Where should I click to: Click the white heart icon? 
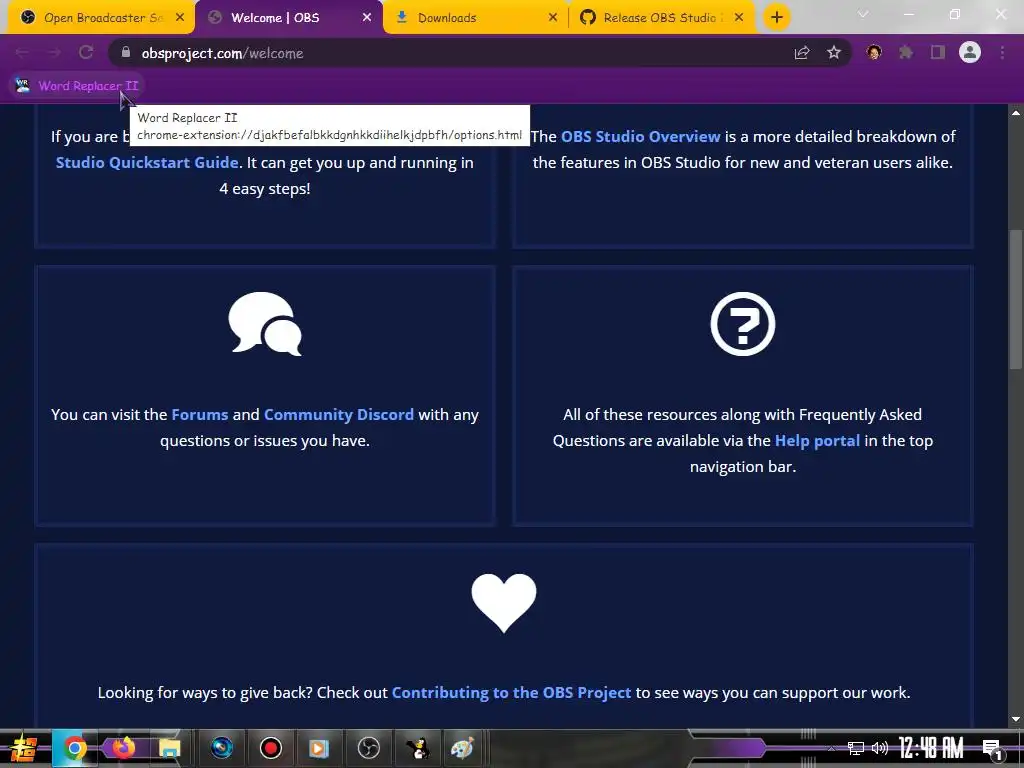click(x=504, y=603)
